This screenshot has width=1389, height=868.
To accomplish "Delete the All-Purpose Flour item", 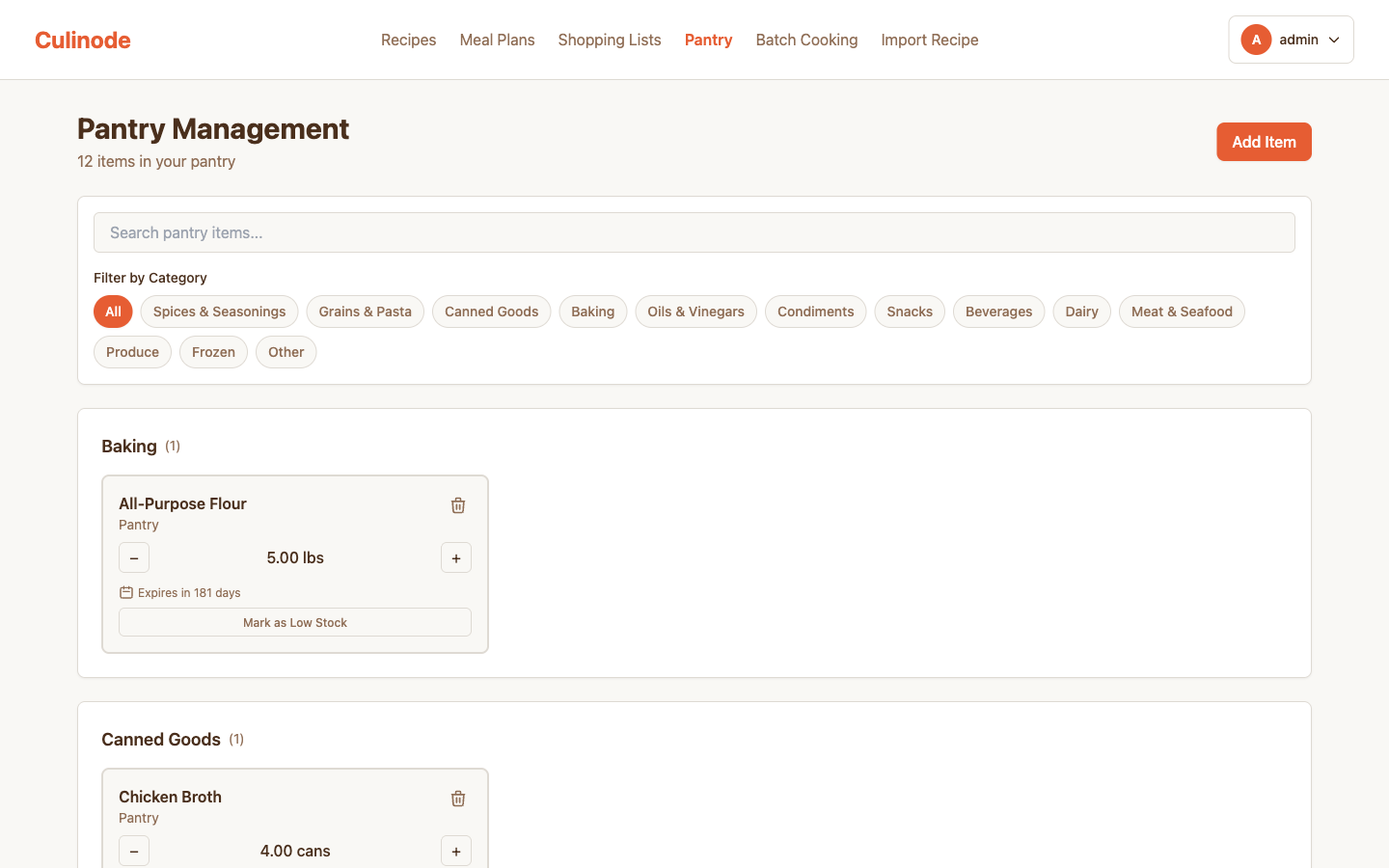I will point(458,505).
